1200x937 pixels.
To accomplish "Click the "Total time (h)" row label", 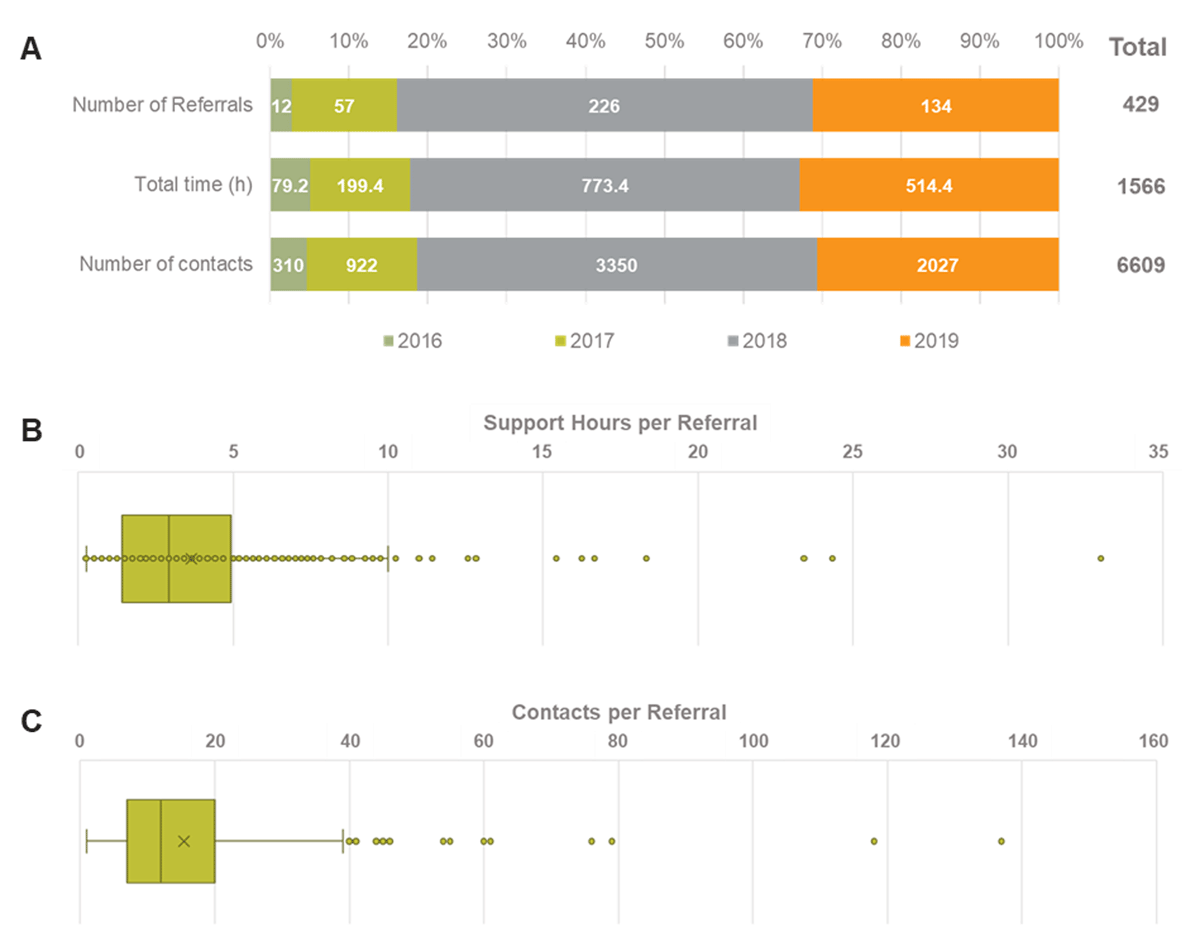I will [x=194, y=184].
